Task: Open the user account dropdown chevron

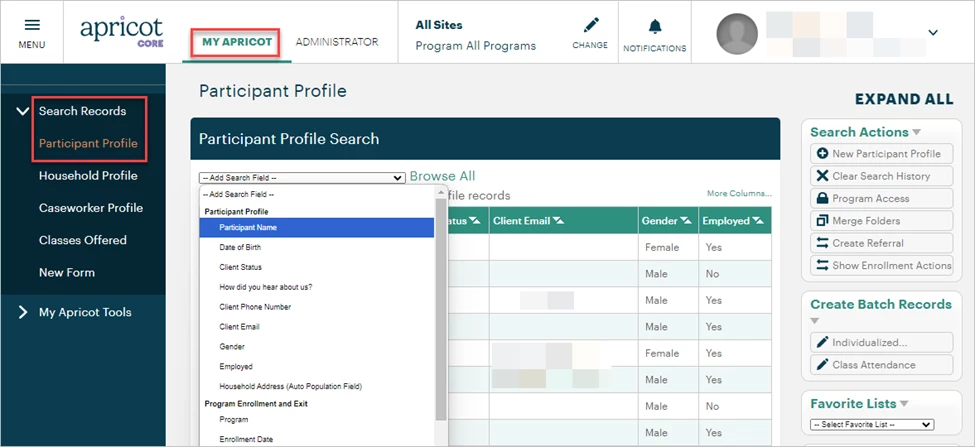Action: [932, 32]
